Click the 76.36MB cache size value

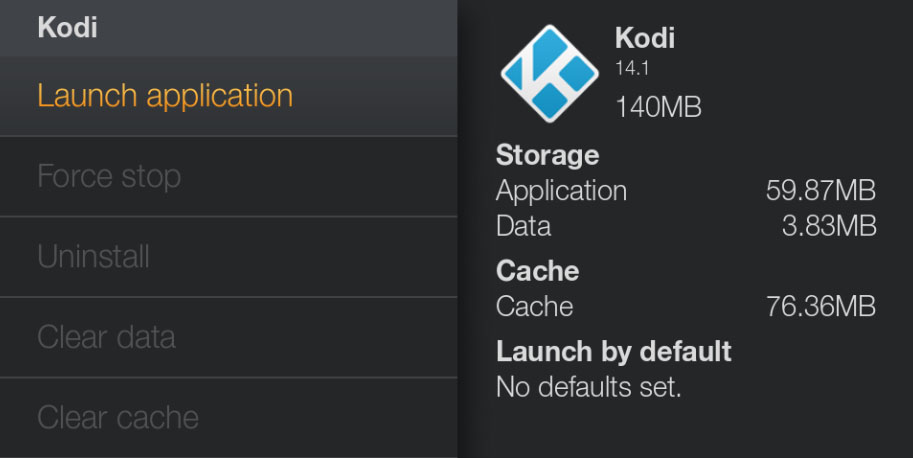click(x=820, y=307)
